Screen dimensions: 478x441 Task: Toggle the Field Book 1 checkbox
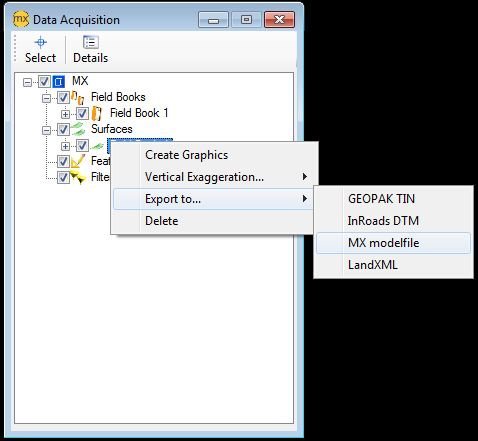point(82,114)
